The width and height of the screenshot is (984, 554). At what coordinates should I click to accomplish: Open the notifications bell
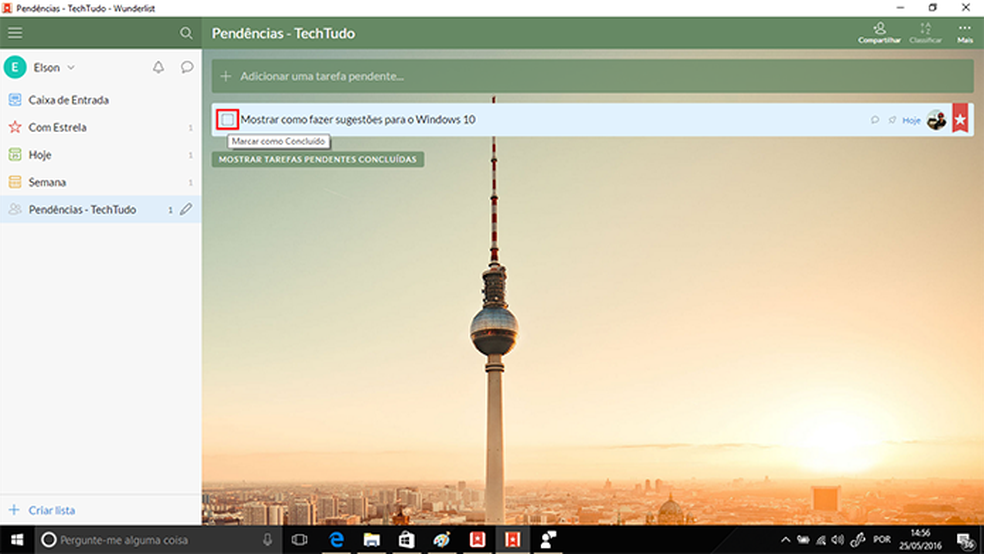click(x=158, y=67)
